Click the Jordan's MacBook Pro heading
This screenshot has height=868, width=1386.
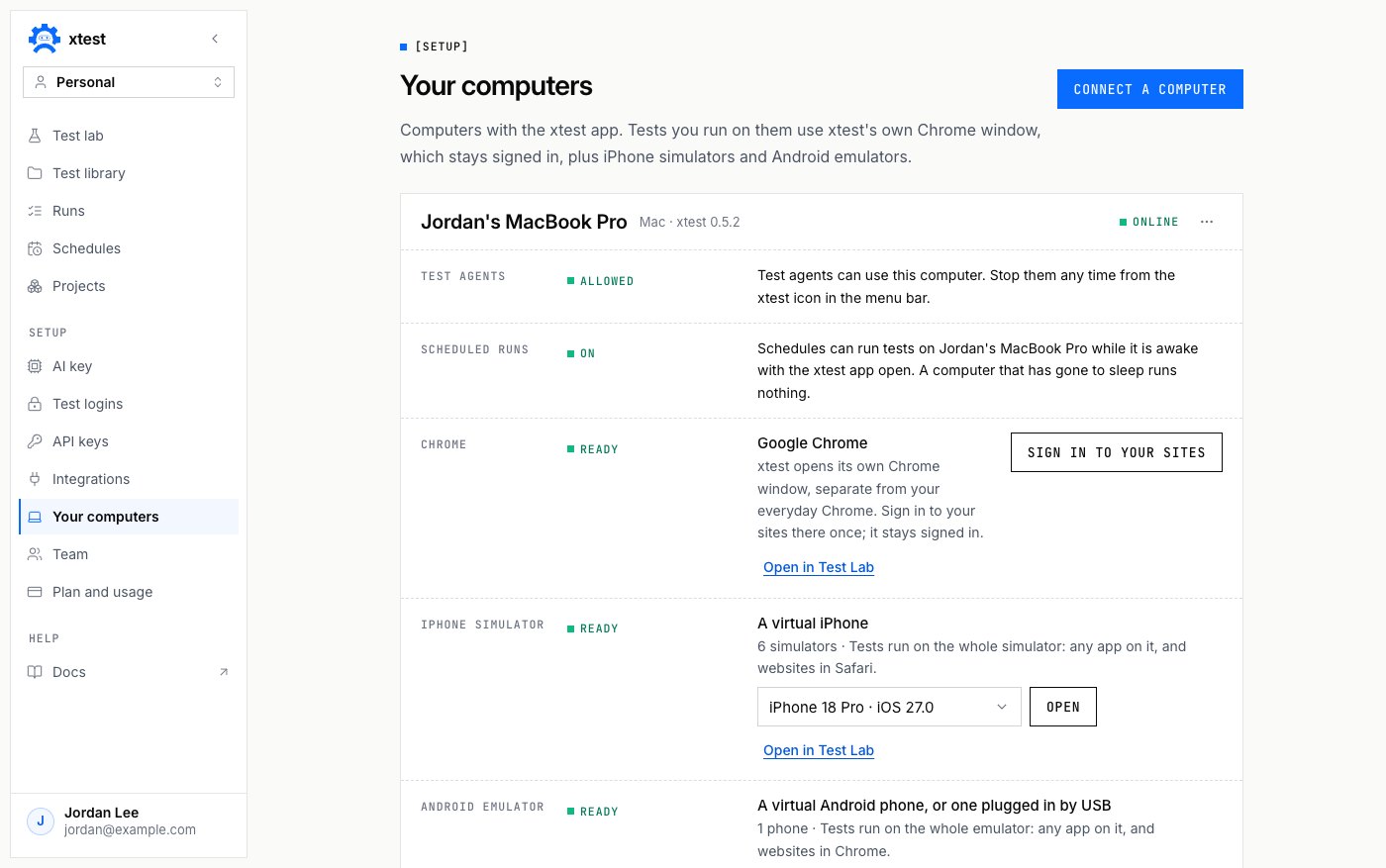[524, 222]
